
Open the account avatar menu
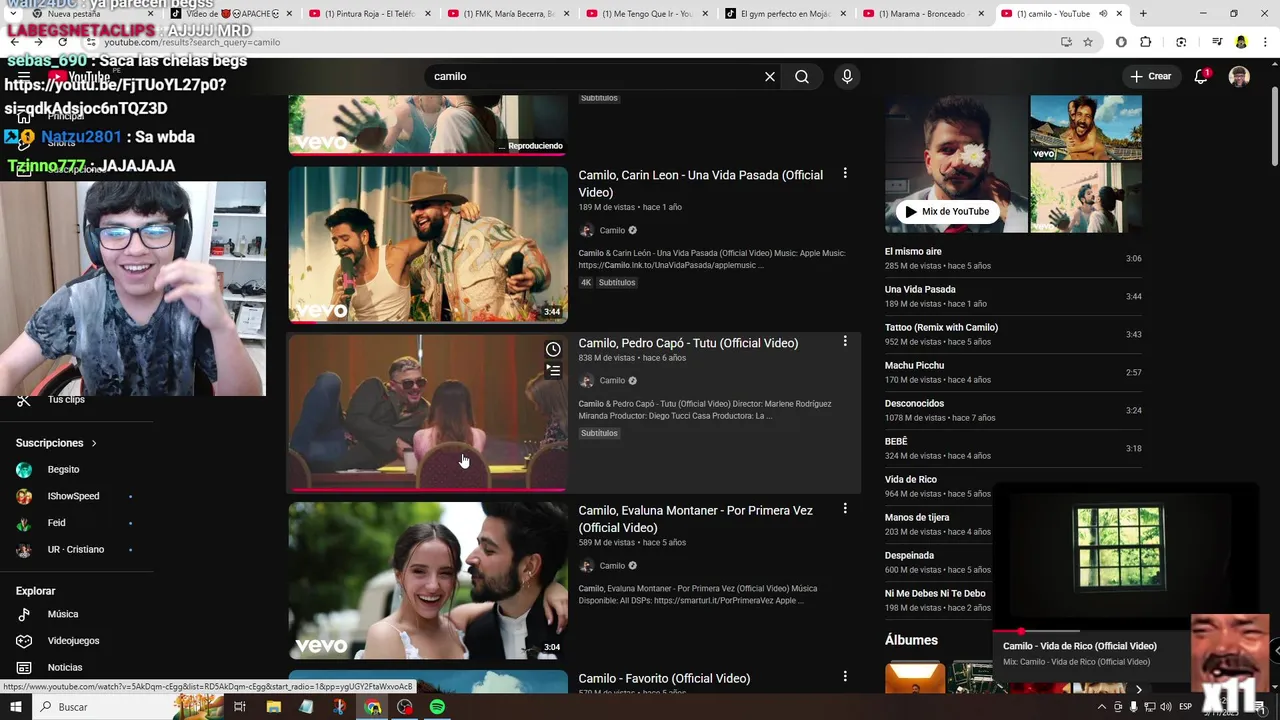click(1239, 77)
